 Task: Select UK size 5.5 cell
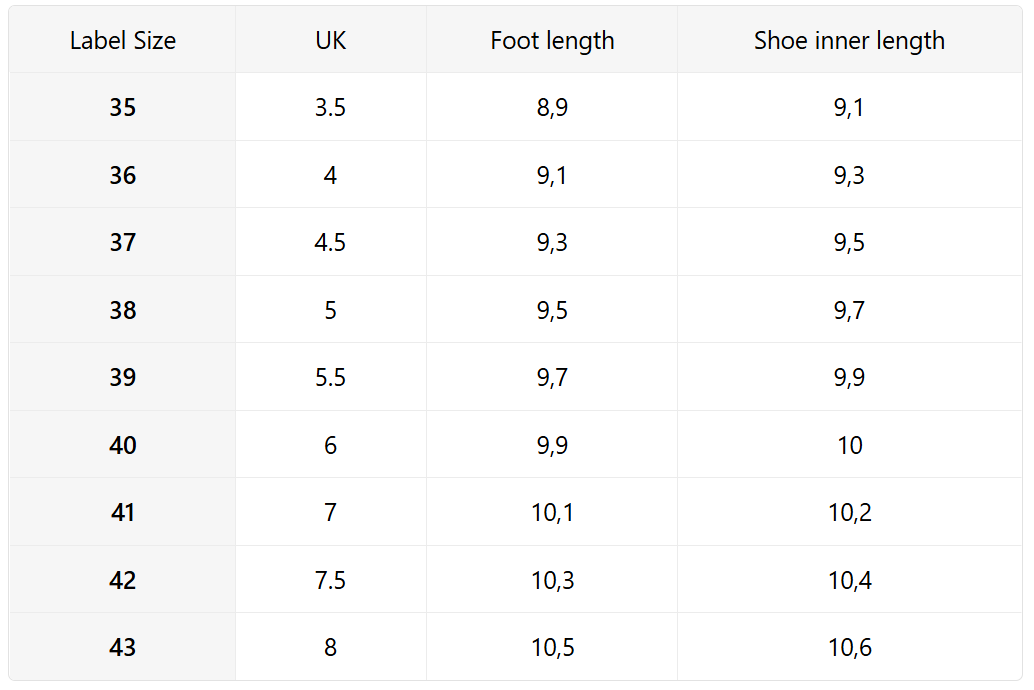(x=330, y=378)
